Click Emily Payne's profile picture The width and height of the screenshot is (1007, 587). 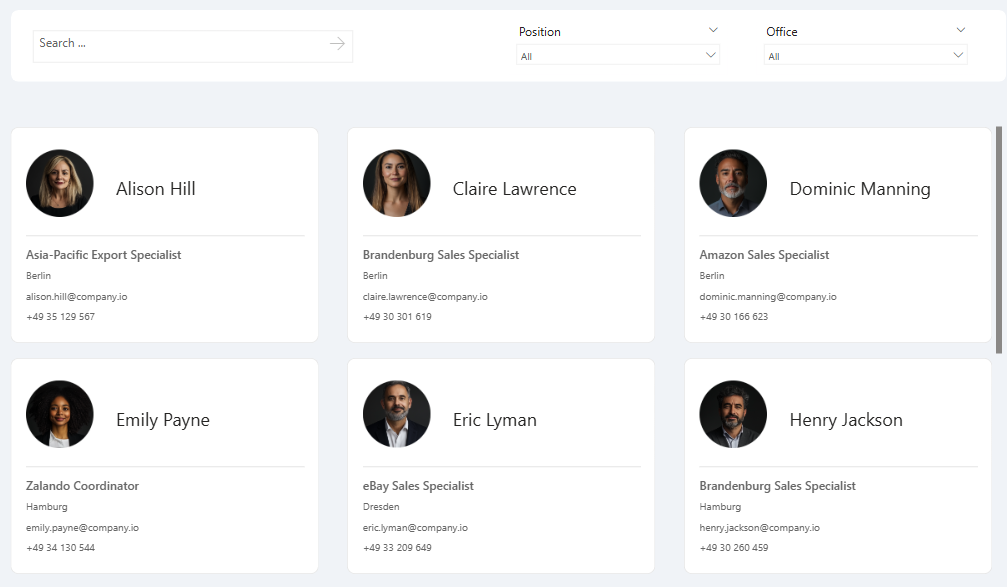60,414
